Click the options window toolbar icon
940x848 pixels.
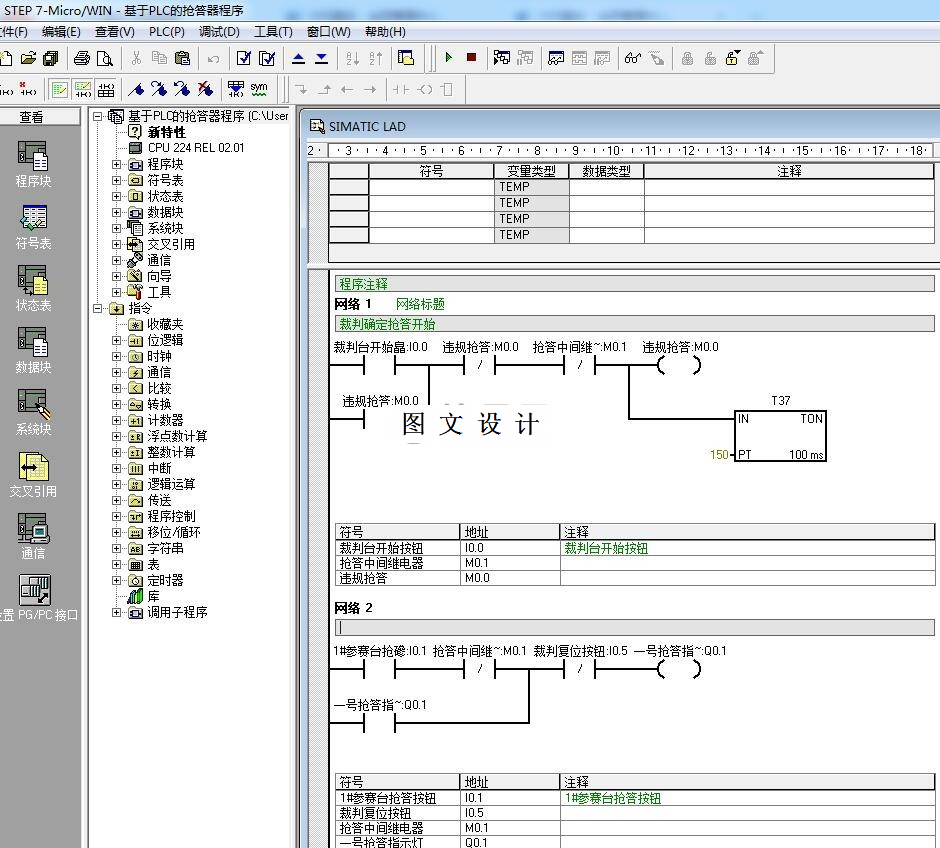coord(406,58)
